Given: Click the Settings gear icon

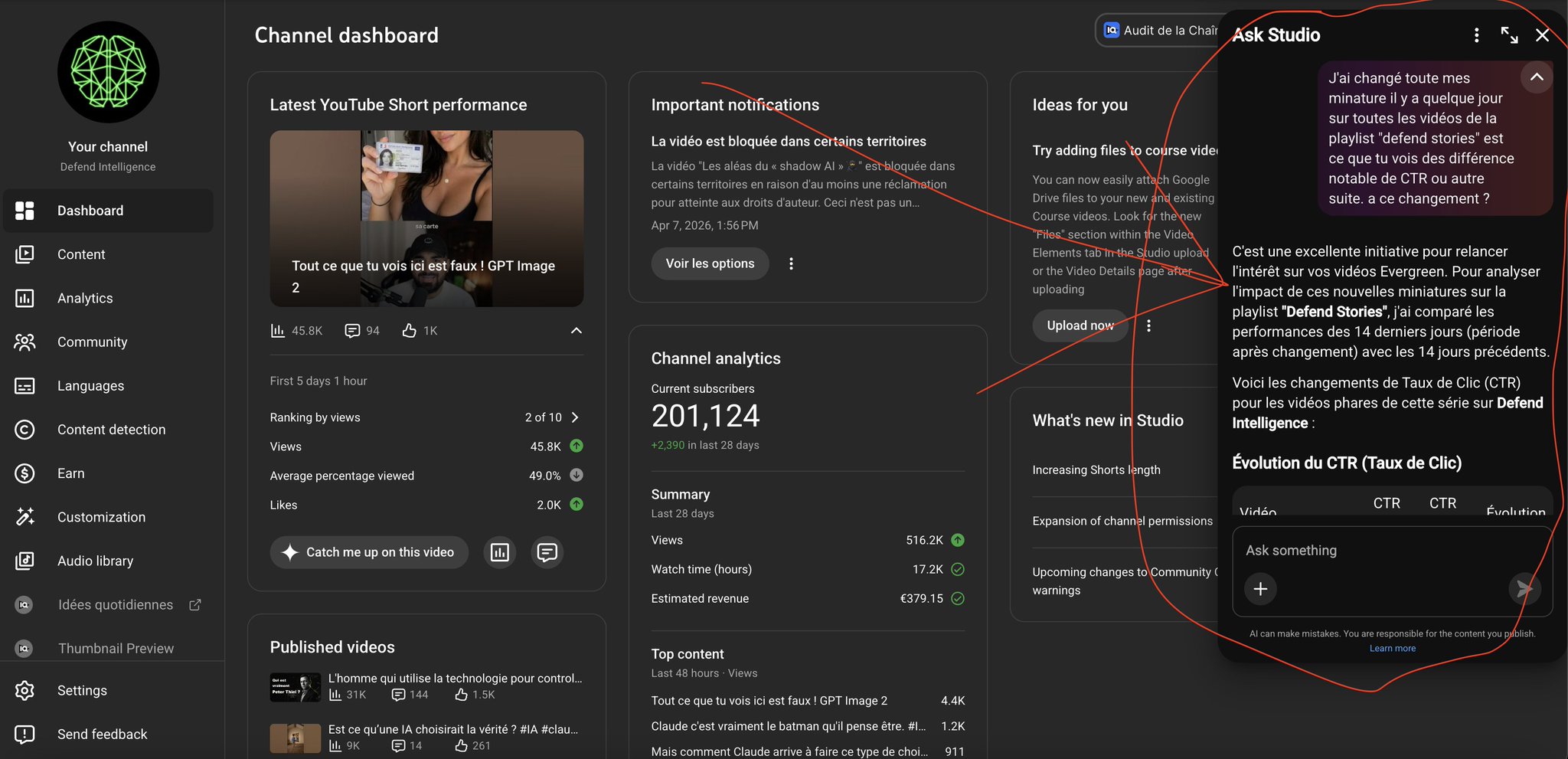Looking at the screenshot, I should tap(24, 690).
